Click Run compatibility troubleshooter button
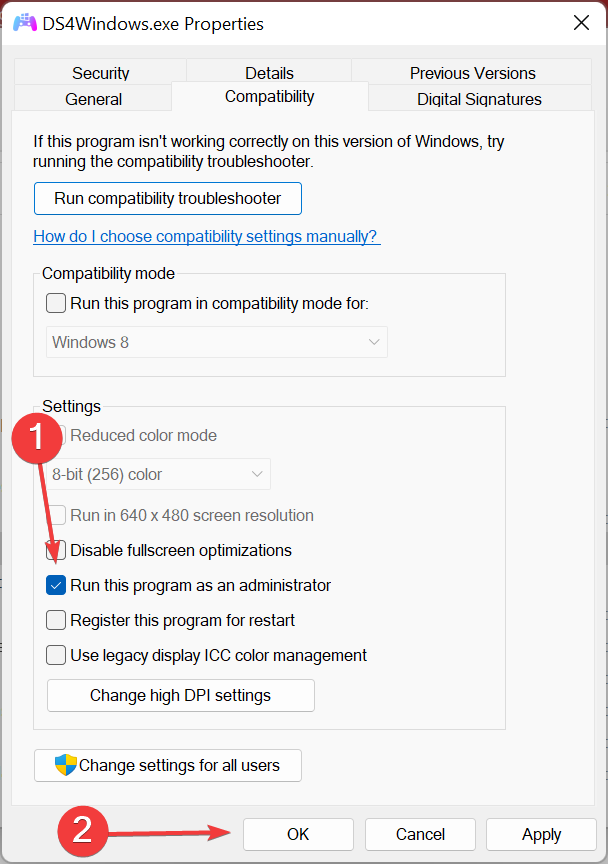The height and width of the screenshot is (864, 608). 168,198
